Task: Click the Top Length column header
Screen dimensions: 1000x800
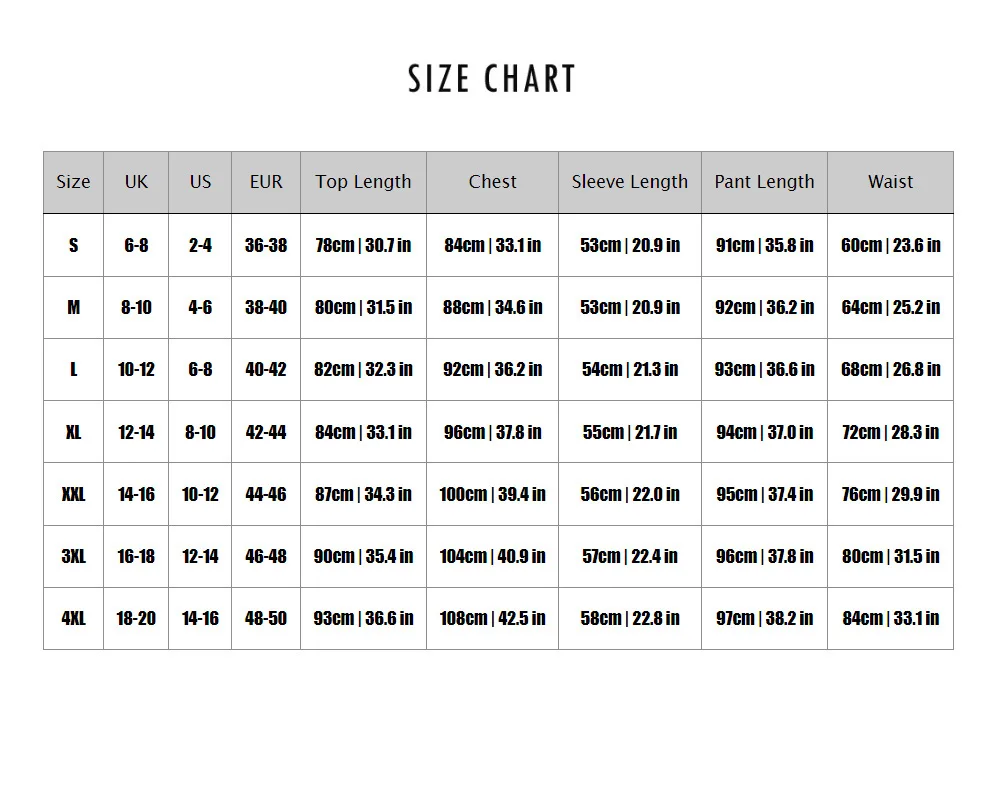Action: point(363,182)
